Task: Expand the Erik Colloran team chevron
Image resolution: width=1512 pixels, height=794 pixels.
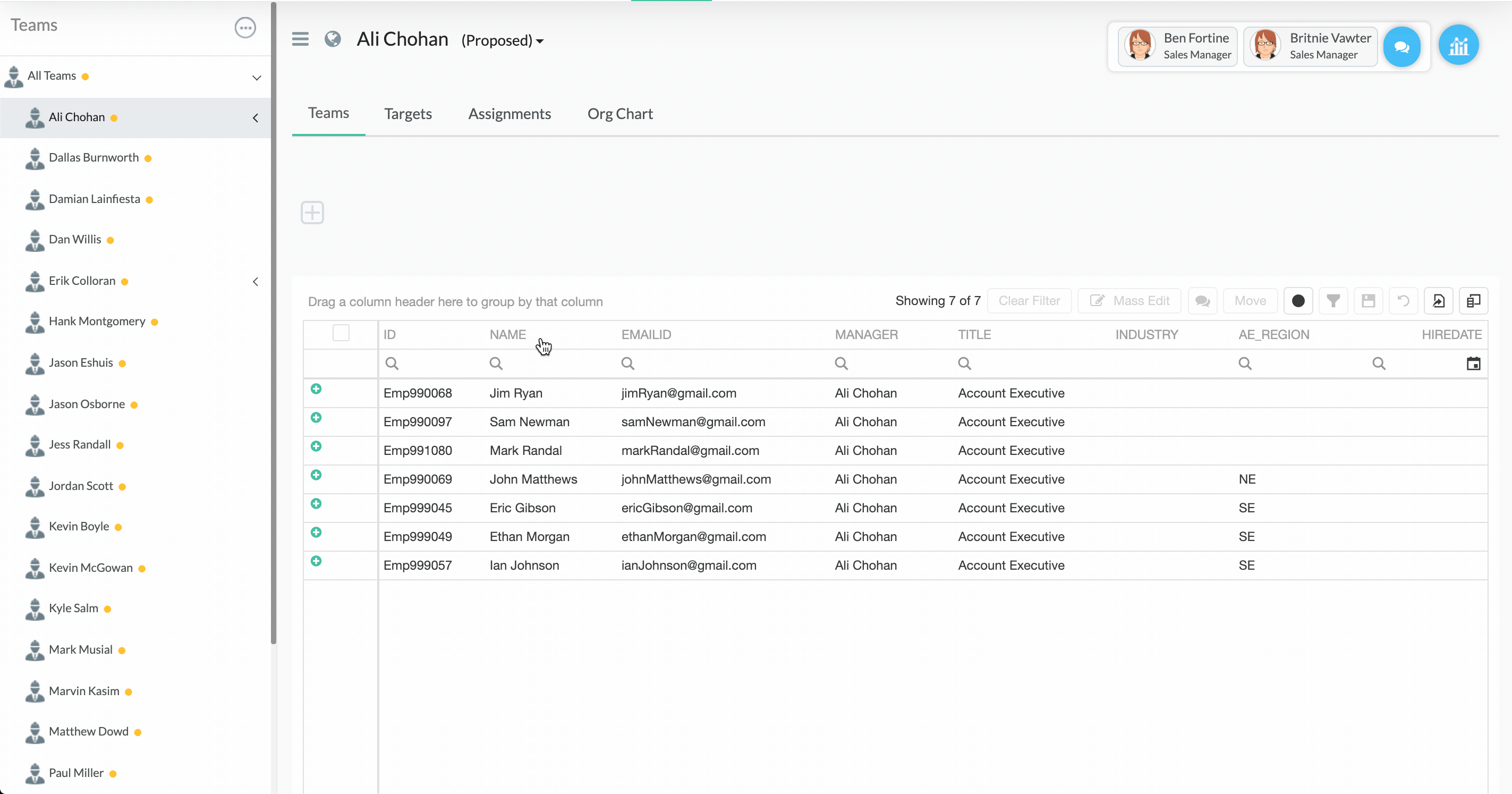Action: 256,281
